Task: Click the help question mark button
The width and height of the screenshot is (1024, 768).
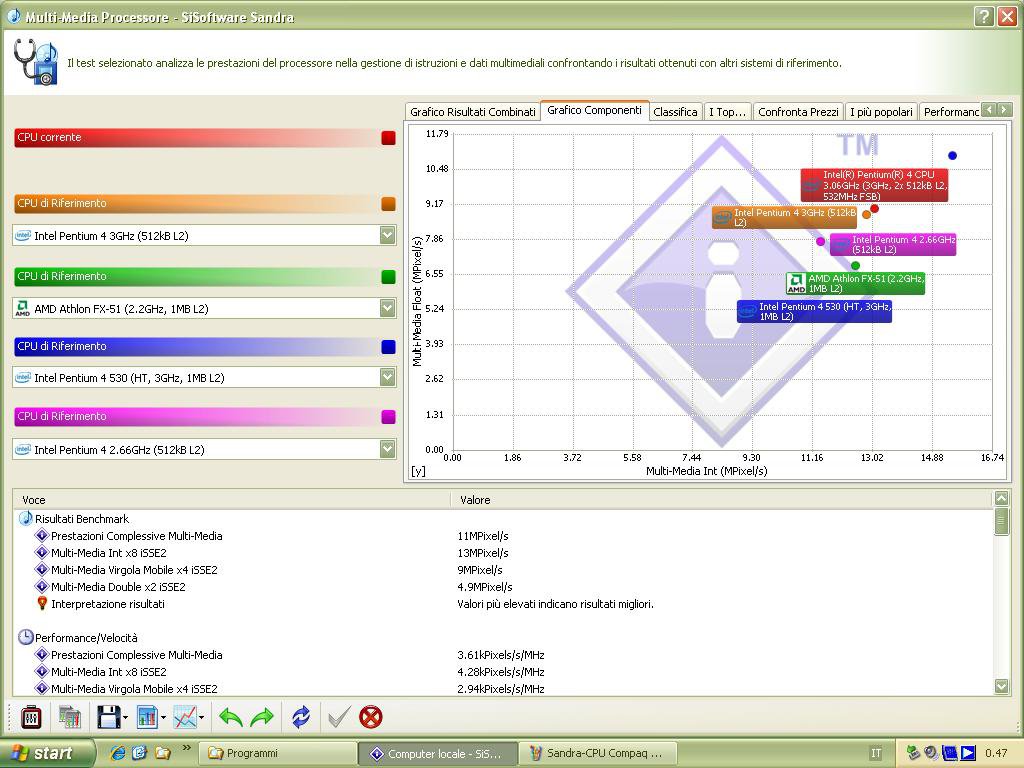Action: click(x=983, y=17)
